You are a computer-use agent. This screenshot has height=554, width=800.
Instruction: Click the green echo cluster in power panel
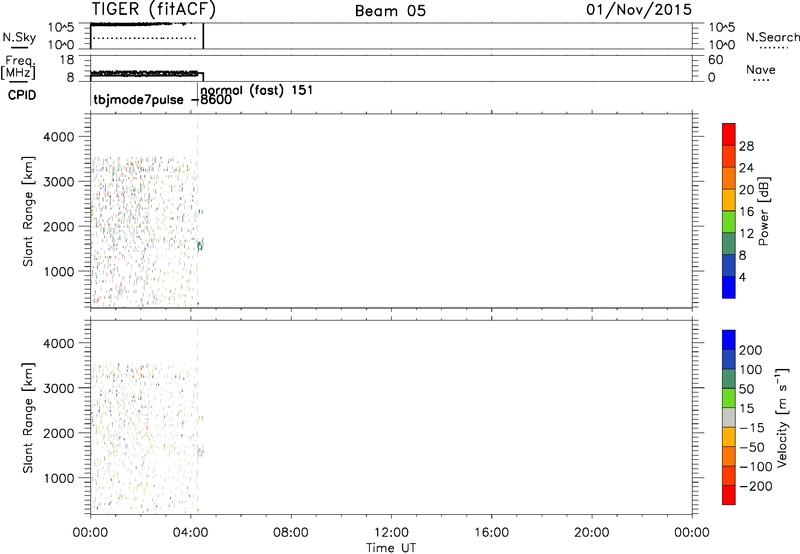(201, 245)
